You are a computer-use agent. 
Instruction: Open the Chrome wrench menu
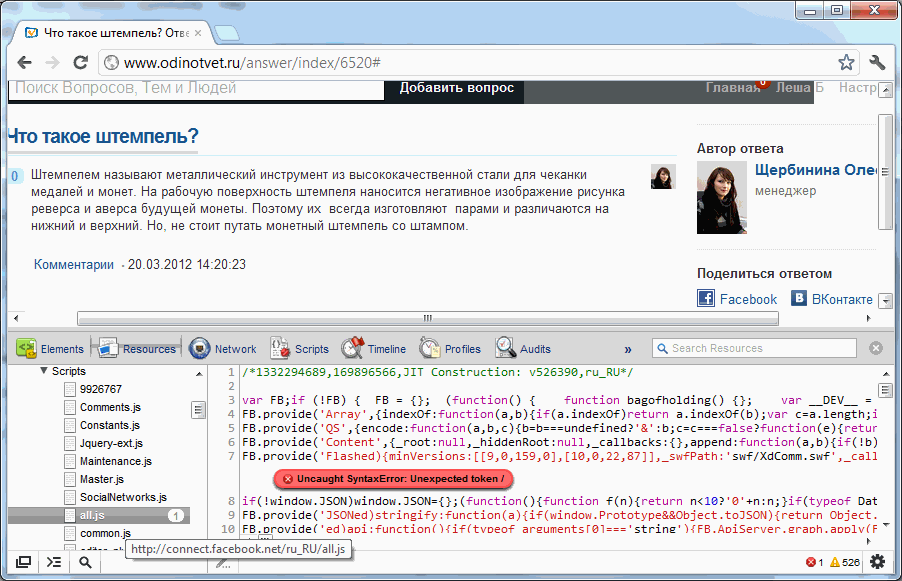pos(877,61)
